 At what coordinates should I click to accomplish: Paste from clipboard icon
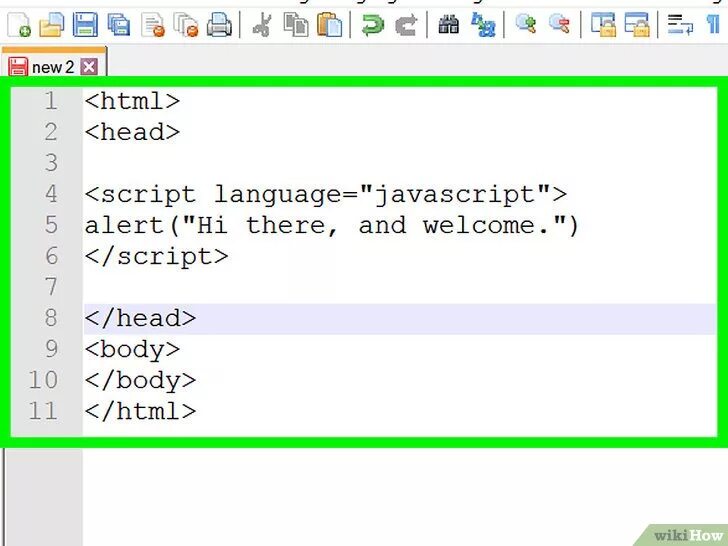(x=329, y=25)
